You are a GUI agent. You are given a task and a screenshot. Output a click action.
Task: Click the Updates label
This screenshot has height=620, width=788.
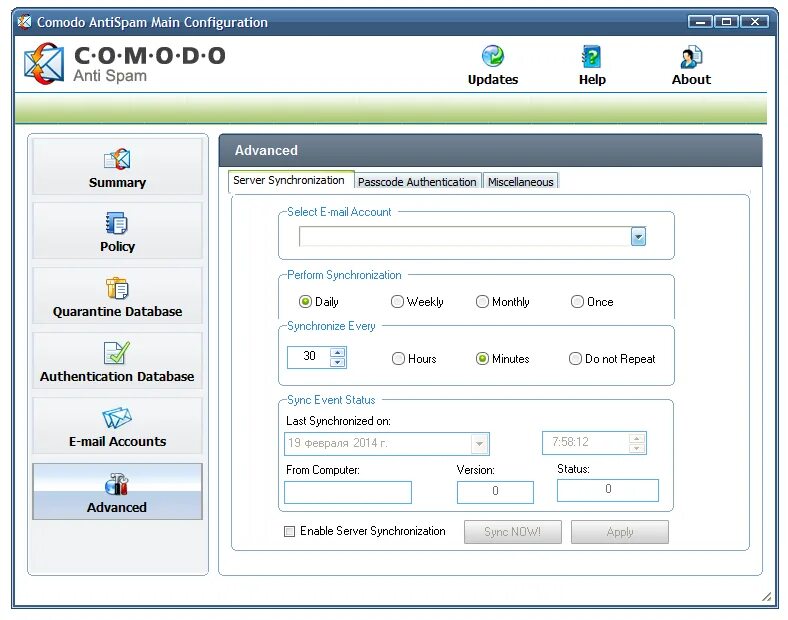point(492,79)
